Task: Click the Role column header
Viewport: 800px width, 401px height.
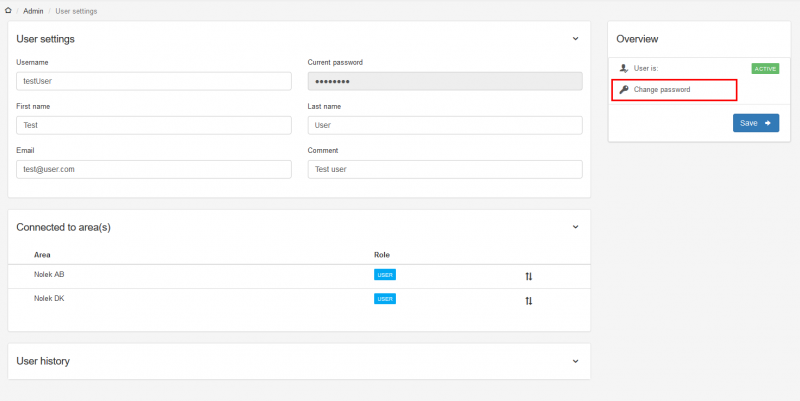Action: (x=382, y=255)
